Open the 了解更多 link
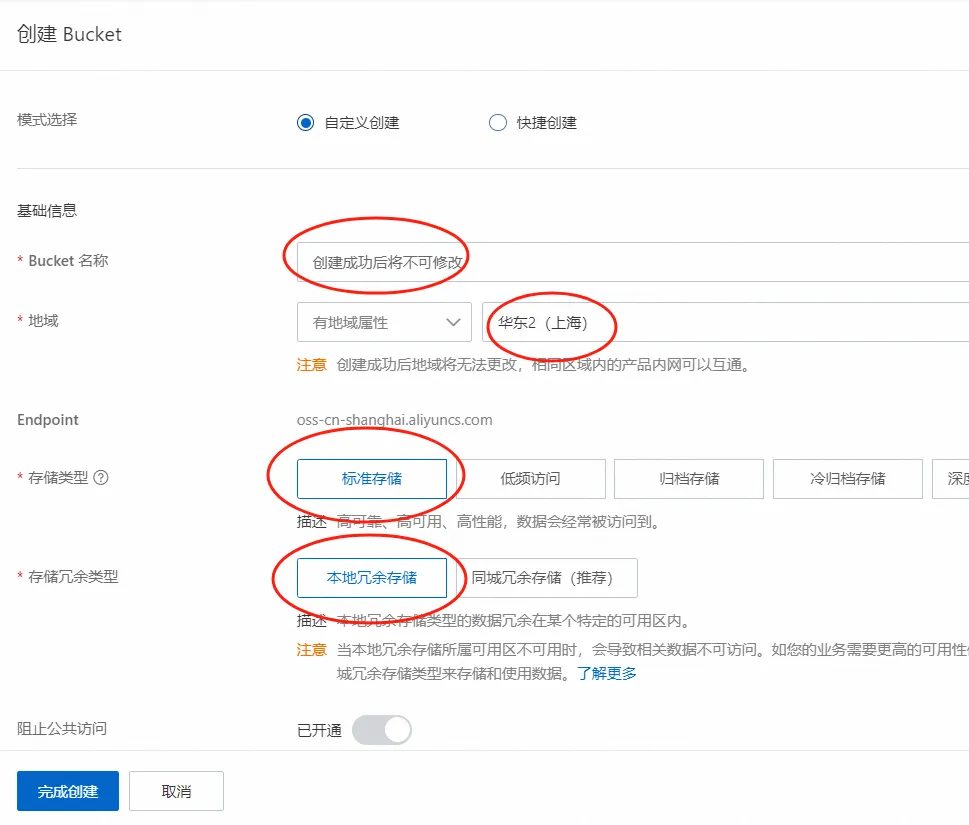 [607, 674]
